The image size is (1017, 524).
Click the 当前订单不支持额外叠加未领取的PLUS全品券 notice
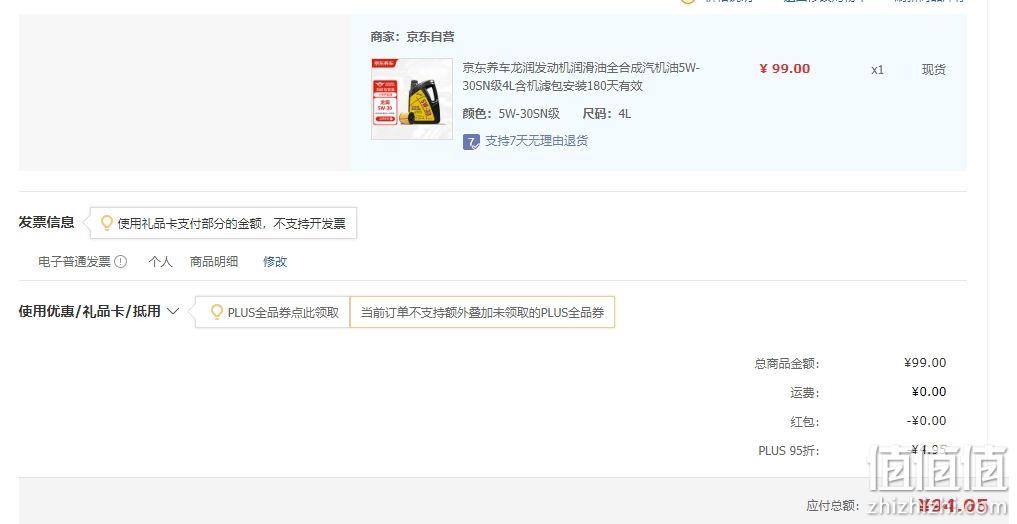[x=482, y=313]
